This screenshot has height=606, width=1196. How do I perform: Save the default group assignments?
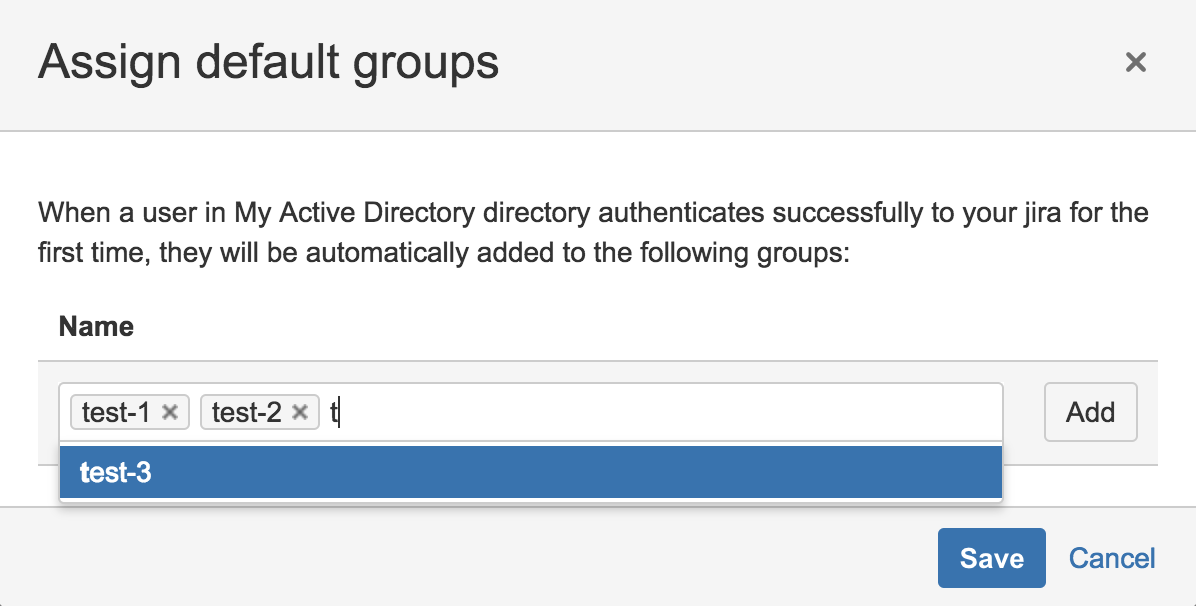point(991,557)
